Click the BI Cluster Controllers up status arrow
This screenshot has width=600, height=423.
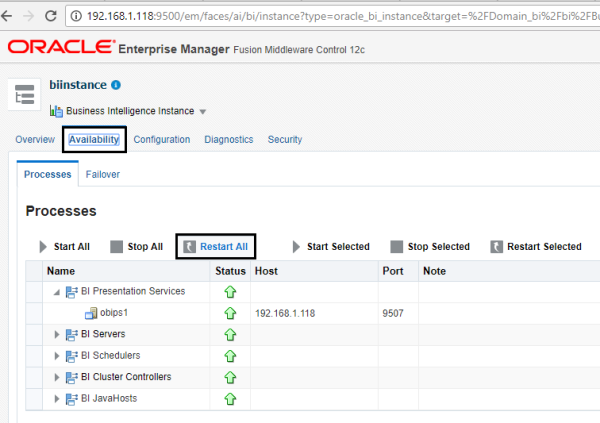pos(230,377)
